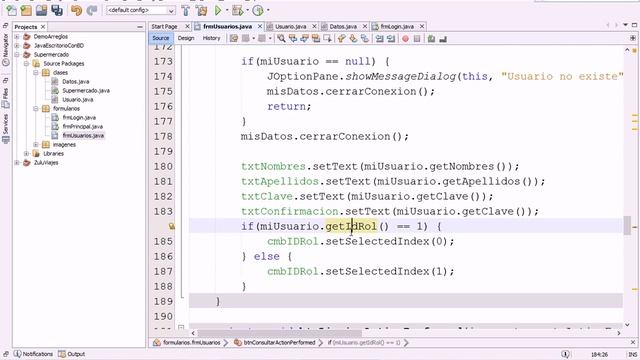Click the Find Previous Occurrence icon
The height and width of the screenshot is (360, 640).
click(x=293, y=38)
